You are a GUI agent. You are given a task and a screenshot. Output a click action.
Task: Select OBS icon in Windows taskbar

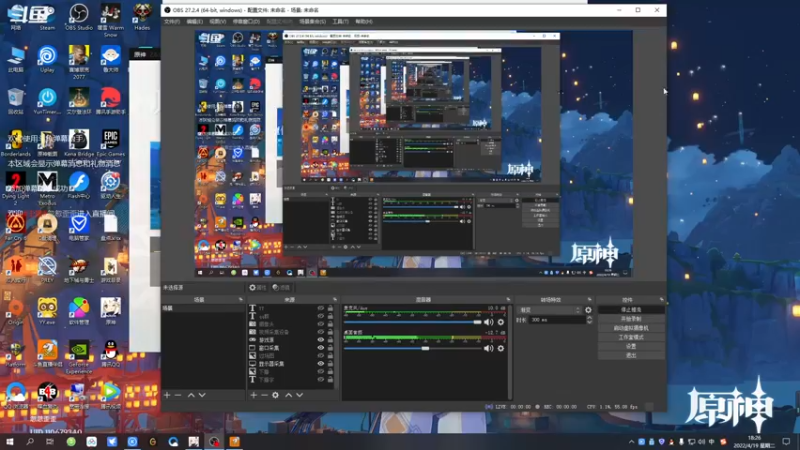(214, 441)
